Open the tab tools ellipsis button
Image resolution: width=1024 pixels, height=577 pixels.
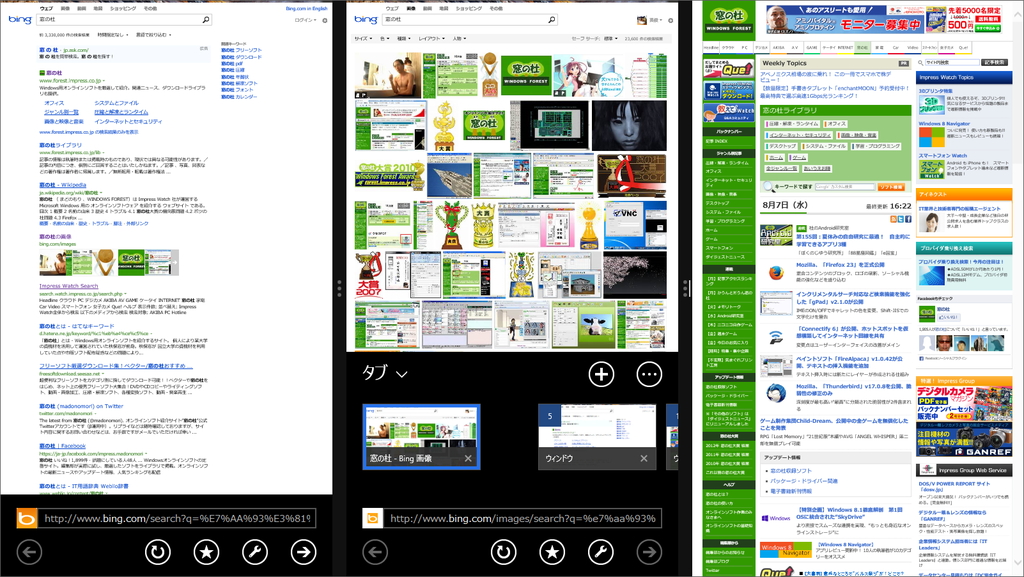tap(649, 374)
